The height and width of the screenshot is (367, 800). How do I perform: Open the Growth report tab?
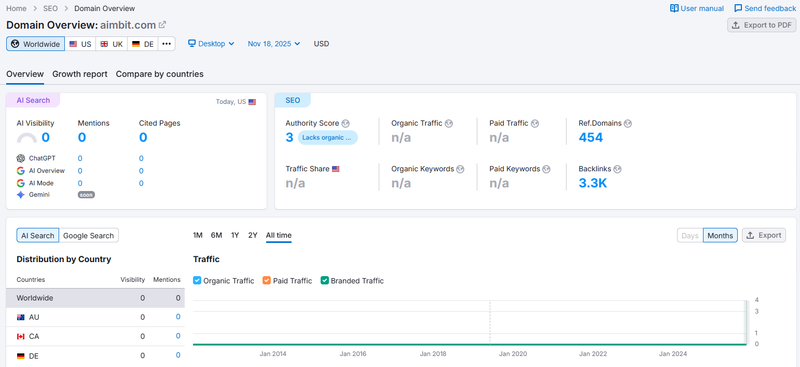coord(80,74)
